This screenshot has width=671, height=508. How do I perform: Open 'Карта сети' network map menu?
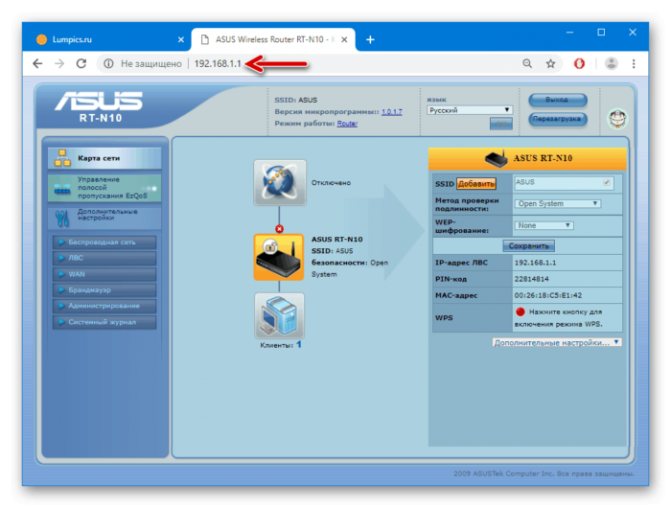[105, 158]
